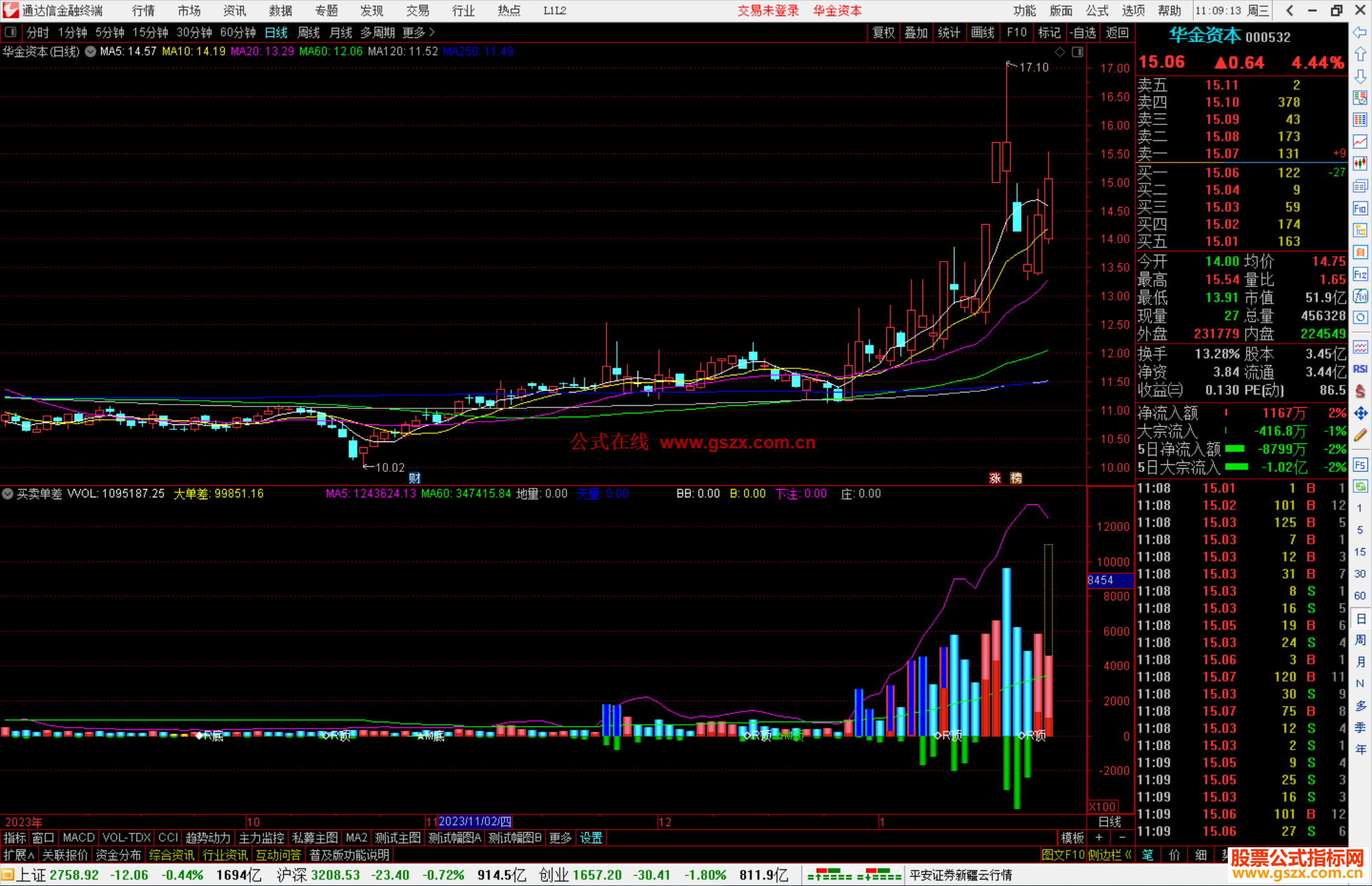Viewport: 1372px width, 886px height.
Task: Expand the 更多 period options
Action: pyautogui.click(x=419, y=32)
